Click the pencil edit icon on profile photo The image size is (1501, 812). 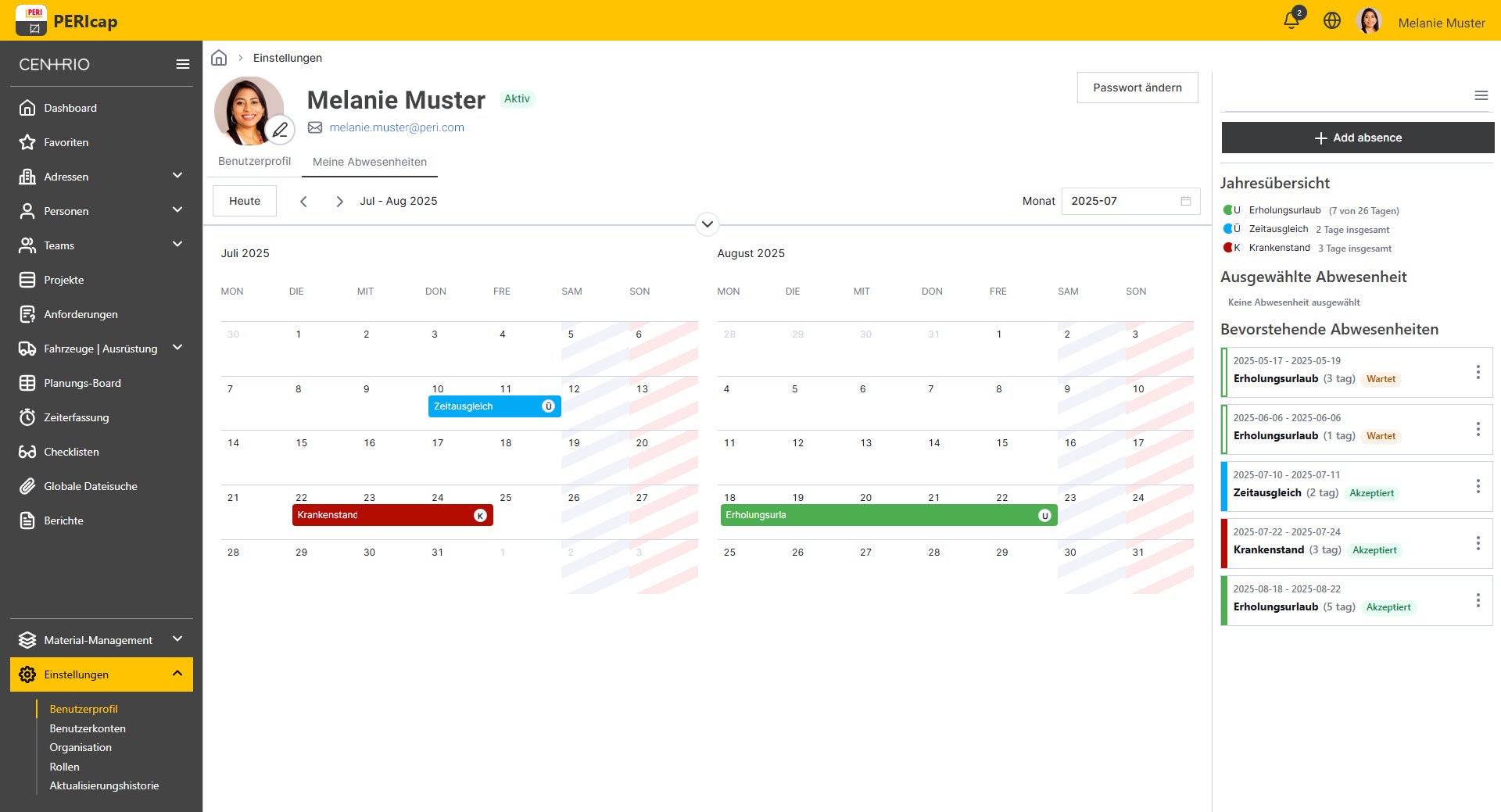[x=280, y=130]
